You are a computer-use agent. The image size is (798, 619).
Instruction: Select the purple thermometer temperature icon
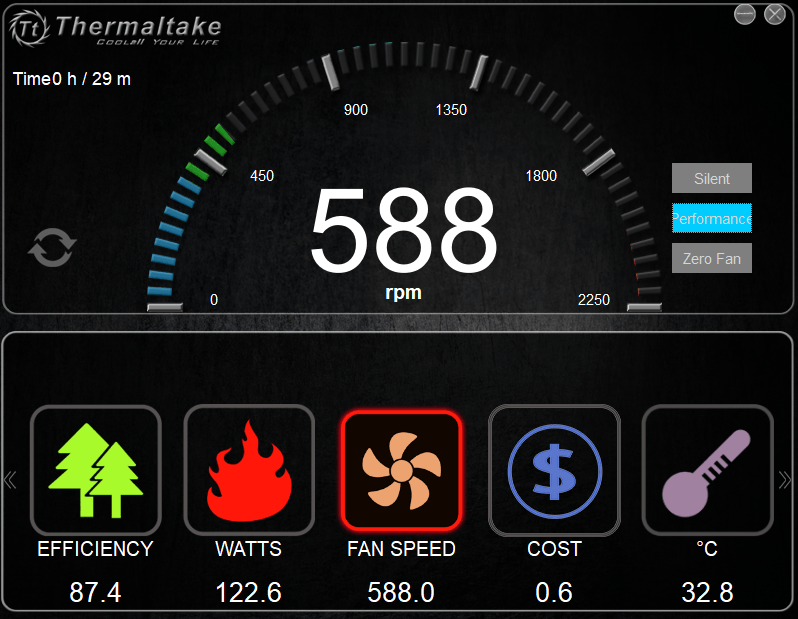click(x=707, y=470)
